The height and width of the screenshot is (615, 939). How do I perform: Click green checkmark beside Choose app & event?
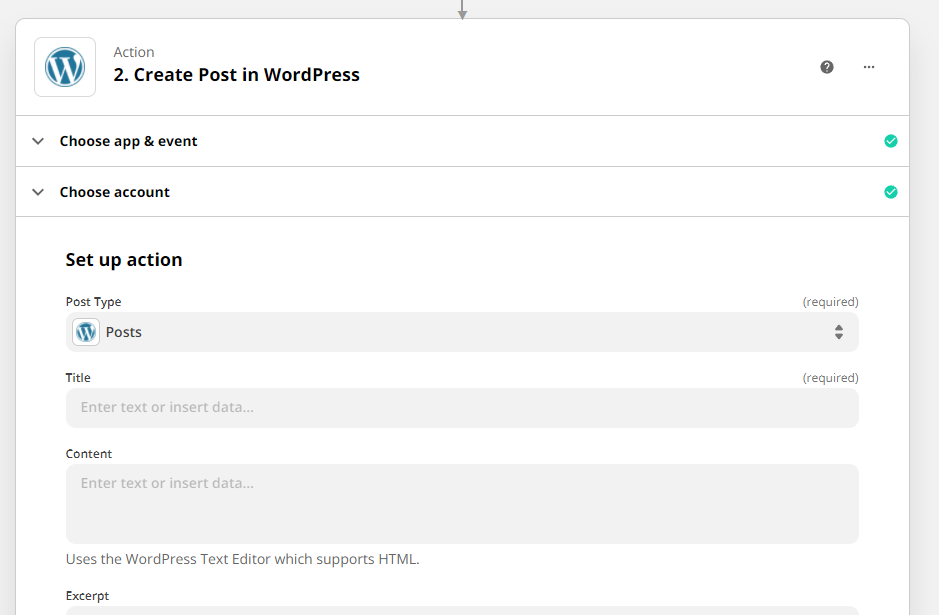(x=890, y=141)
